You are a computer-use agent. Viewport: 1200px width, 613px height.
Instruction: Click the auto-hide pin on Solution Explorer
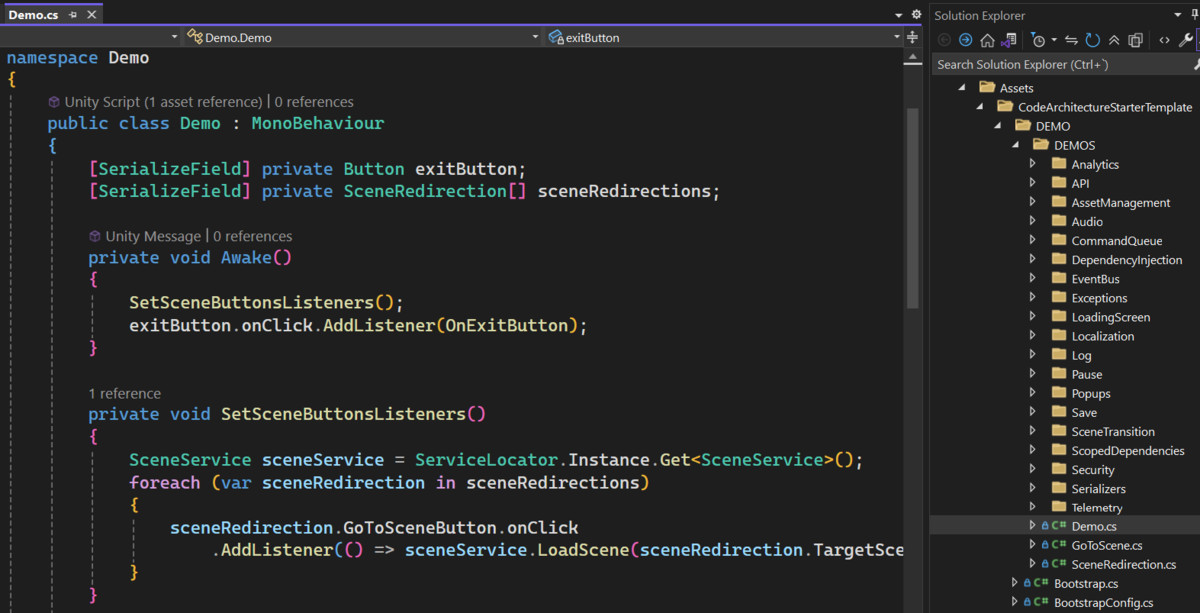pos(1195,14)
